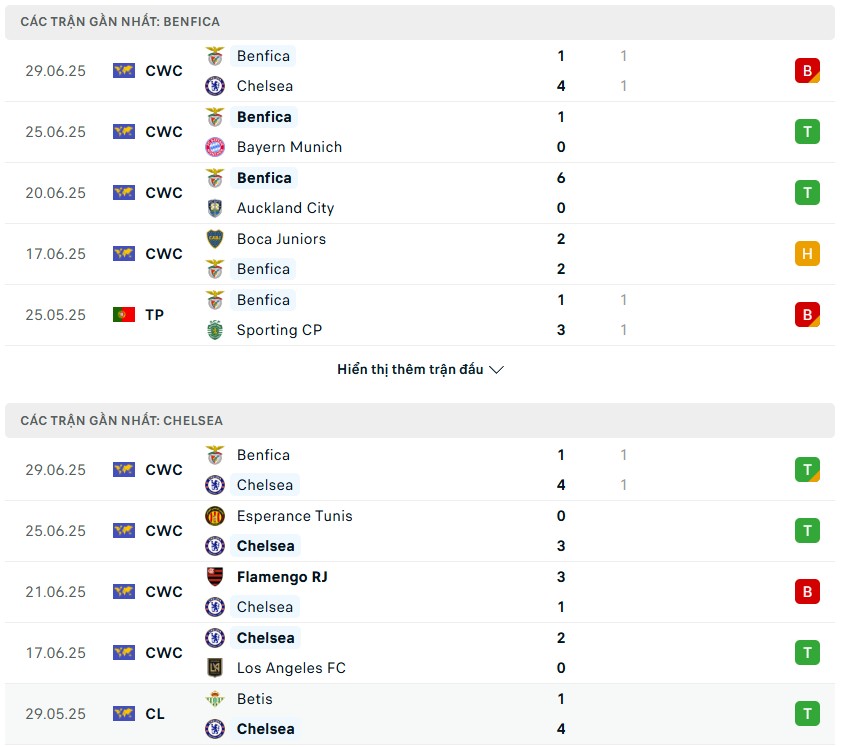Image resolution: width=843 pixels, height=747 pixels.
Task: Expand more matches with Hiển thị thêm trận đấu
Action: pos(420,370)
